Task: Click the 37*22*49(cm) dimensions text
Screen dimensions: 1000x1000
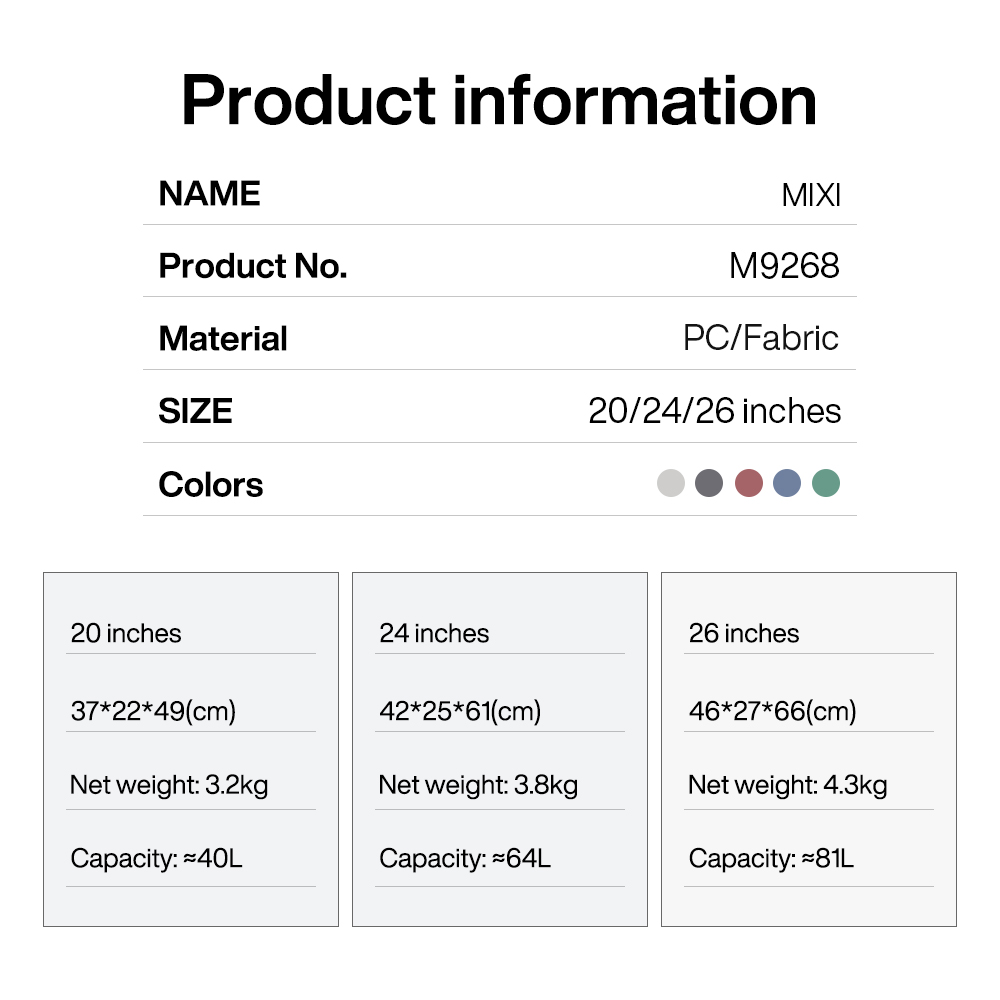Action: pos(153,711)
